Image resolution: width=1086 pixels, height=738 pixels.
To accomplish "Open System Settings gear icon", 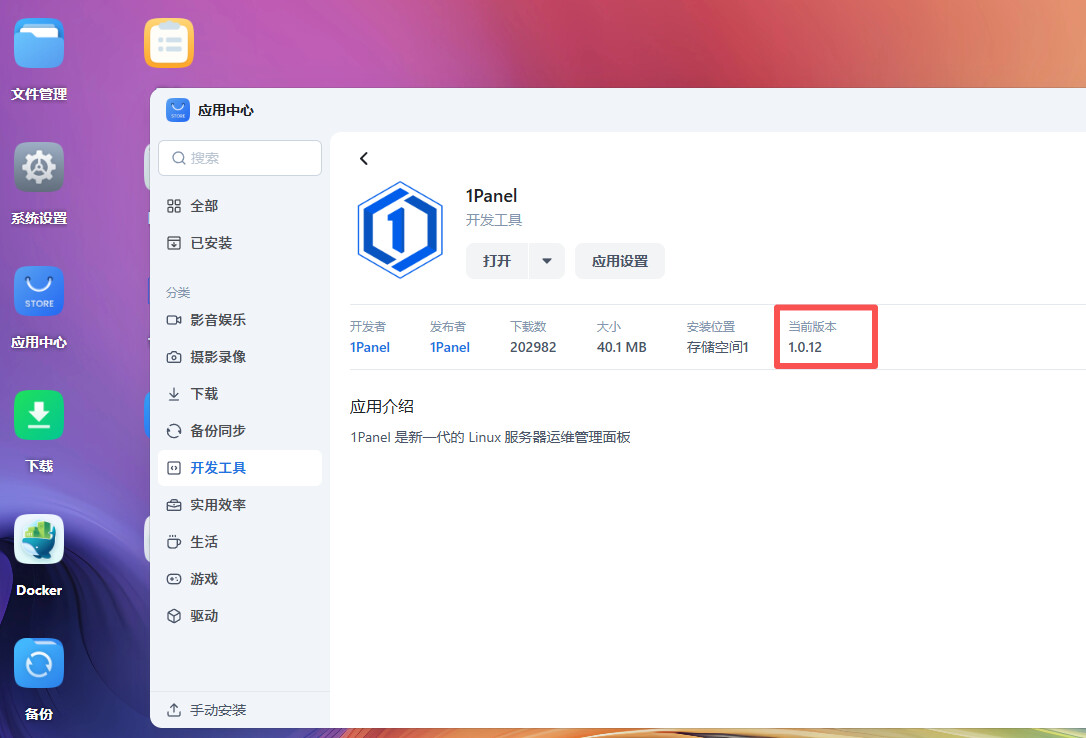I will (39, 168).
